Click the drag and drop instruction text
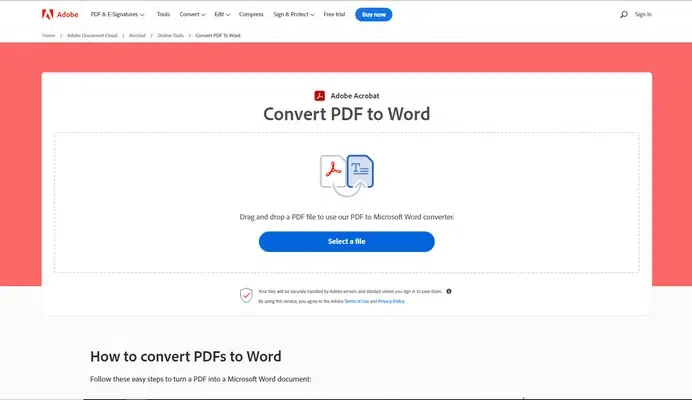This screenshot has height=400, width=692. 346,217
